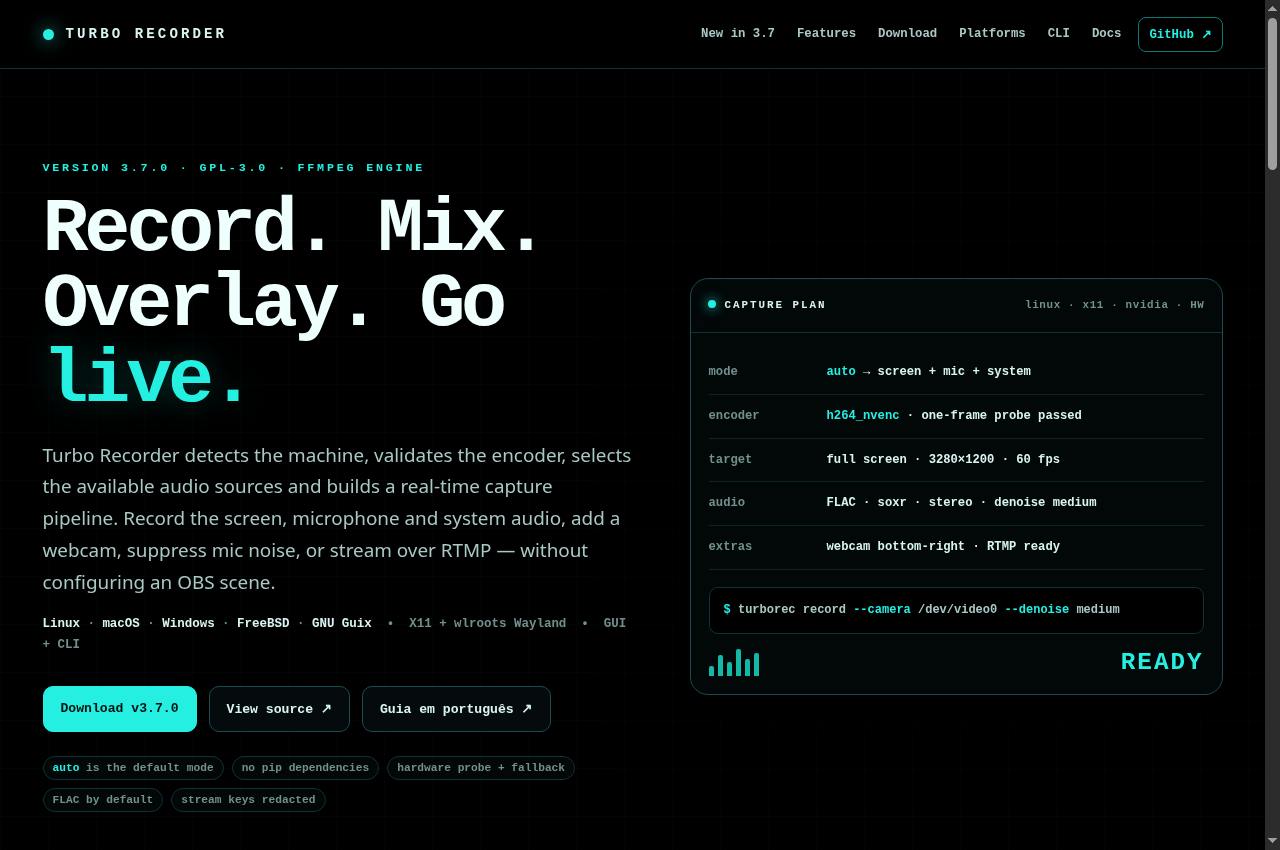Viewport: 1280px width, 850px height.
Task: Click the 'auto is the default mode' chip
Action: 133,768
